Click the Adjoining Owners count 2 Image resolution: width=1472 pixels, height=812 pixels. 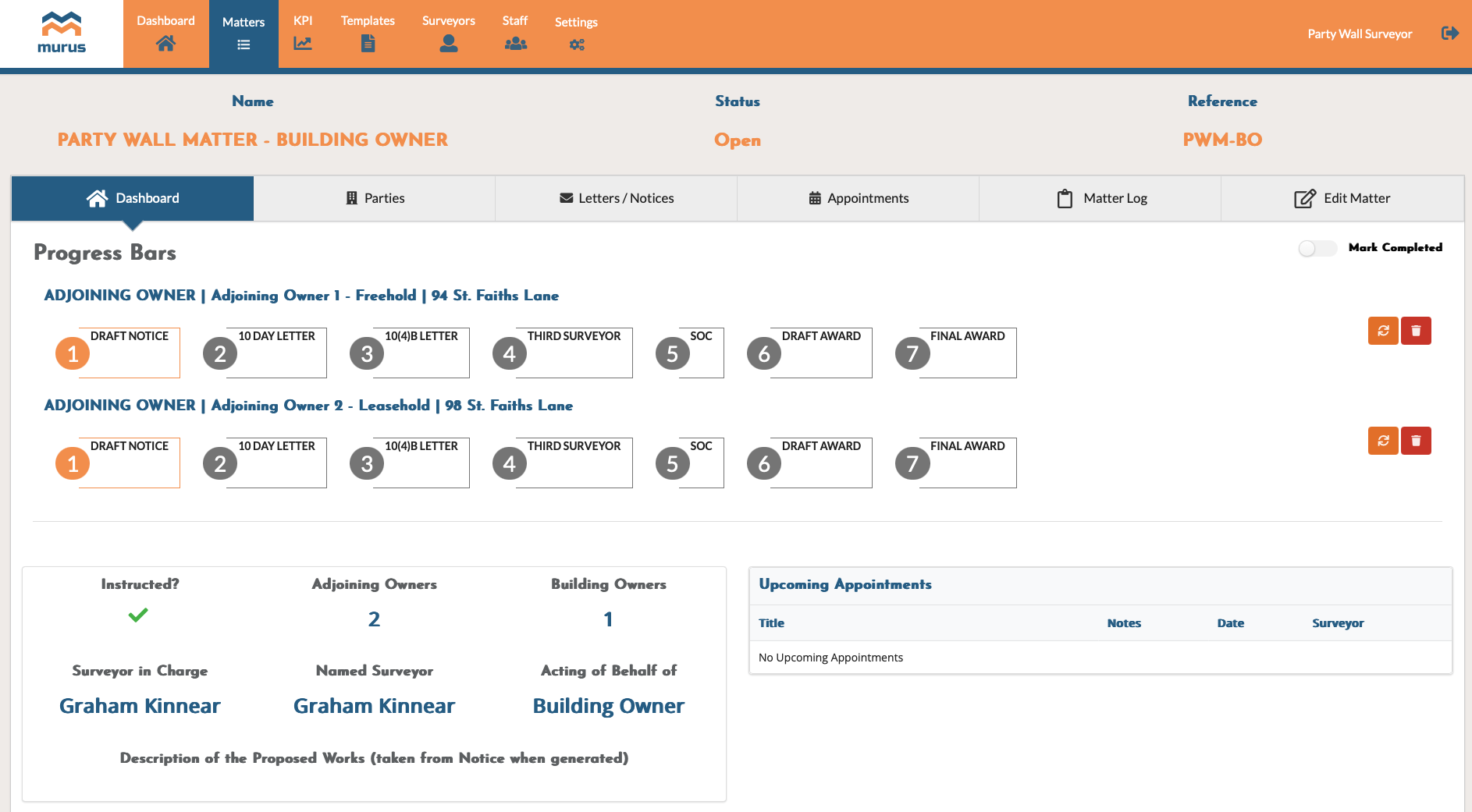[374, 619]
